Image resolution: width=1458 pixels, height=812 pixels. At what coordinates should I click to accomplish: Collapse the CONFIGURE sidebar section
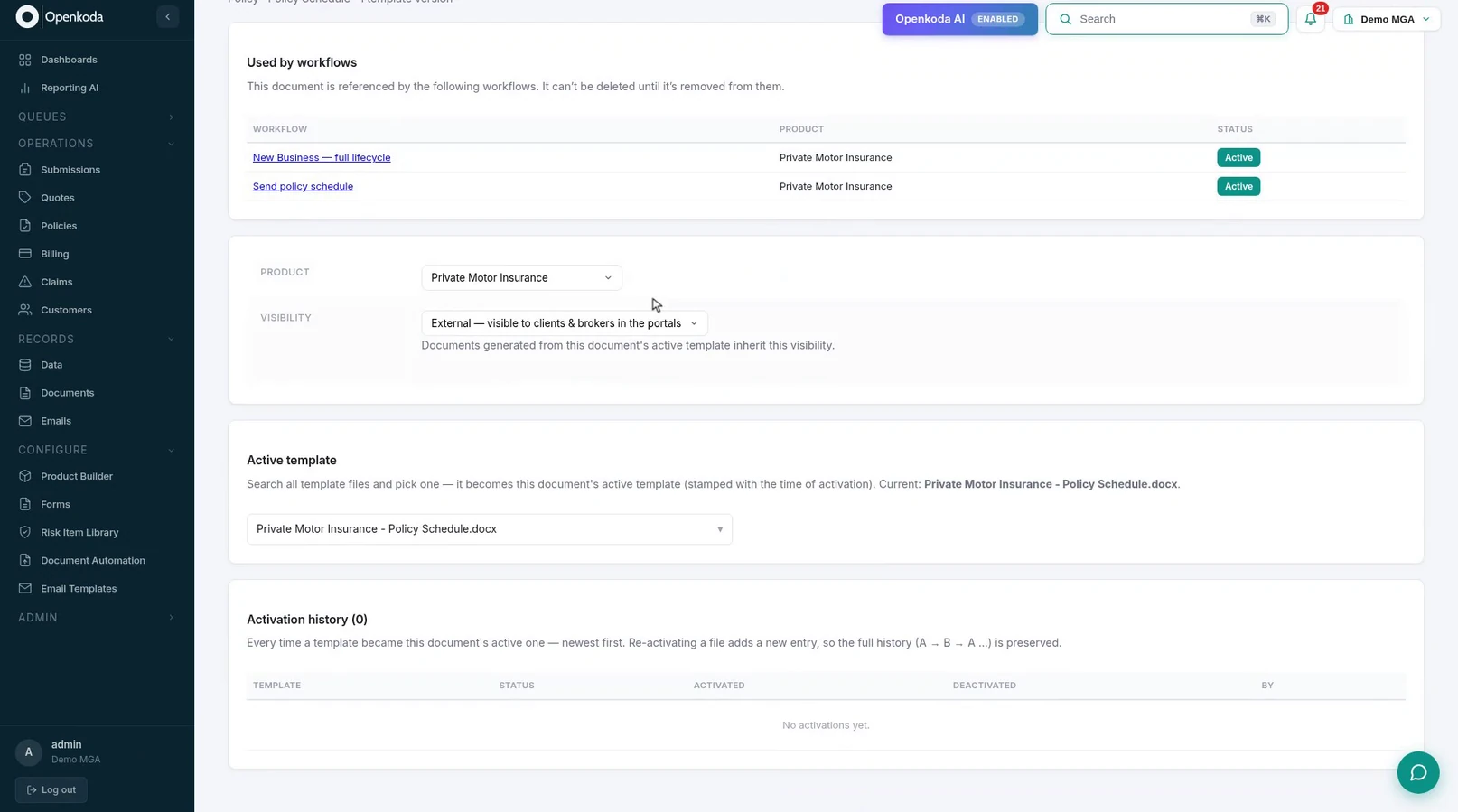click(97, 450)
